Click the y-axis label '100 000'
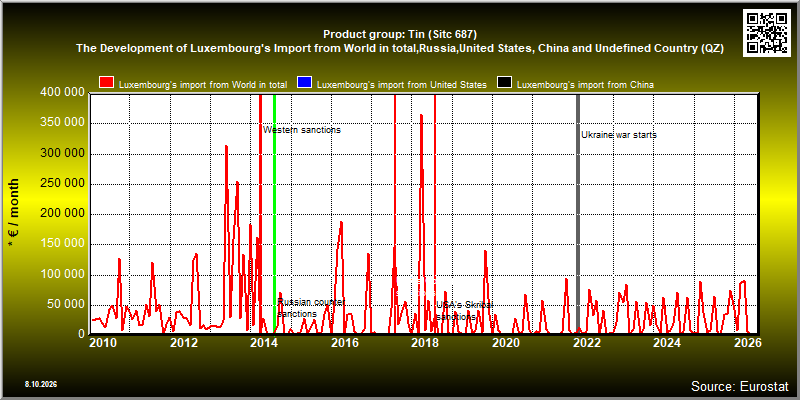This screenshot has width=800, height=400. click(x=62, y=274)
